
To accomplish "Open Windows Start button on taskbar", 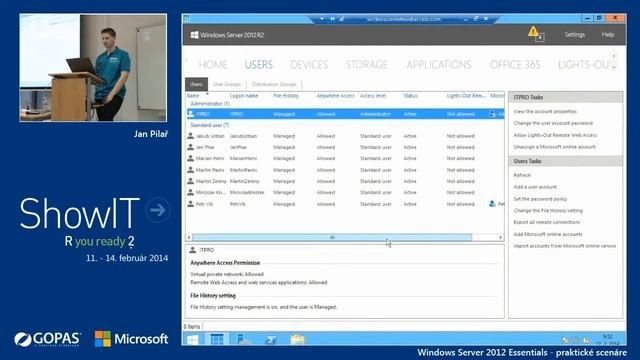I will pos(192,339).
